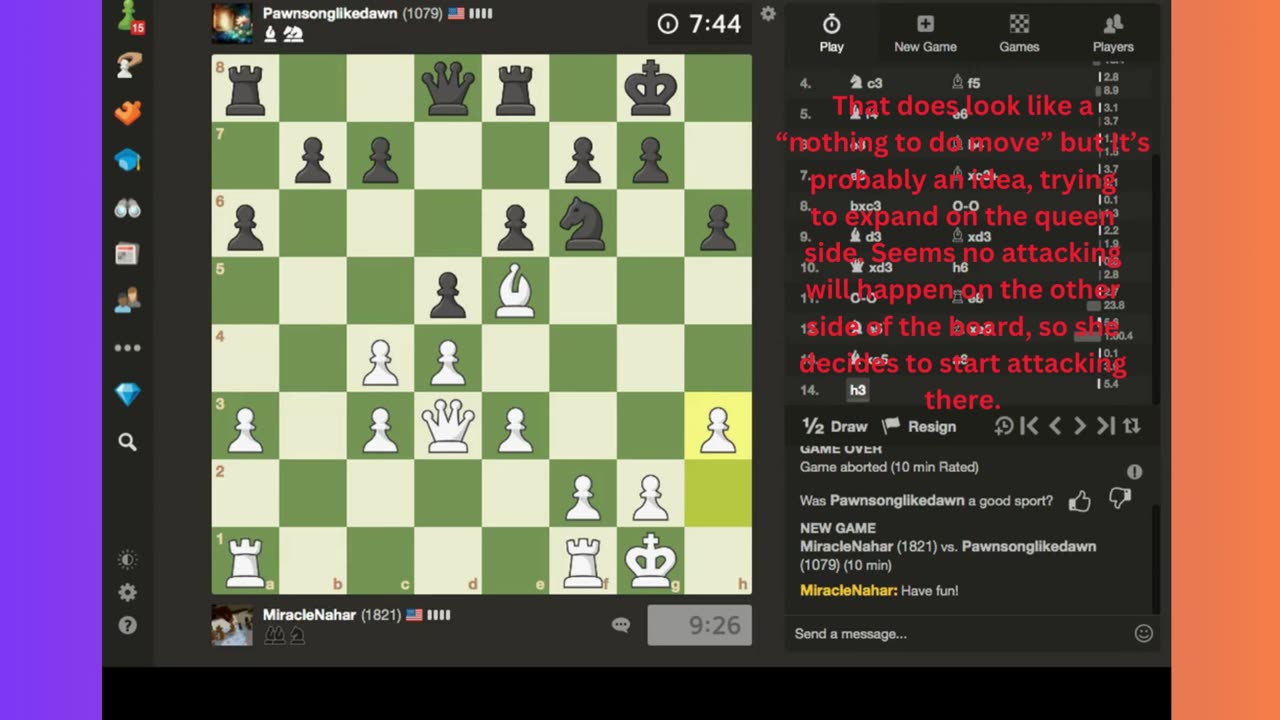This screenshot has height=720, width=1280.
Task: Click the black queen on d8
Action: click(447, 88)
